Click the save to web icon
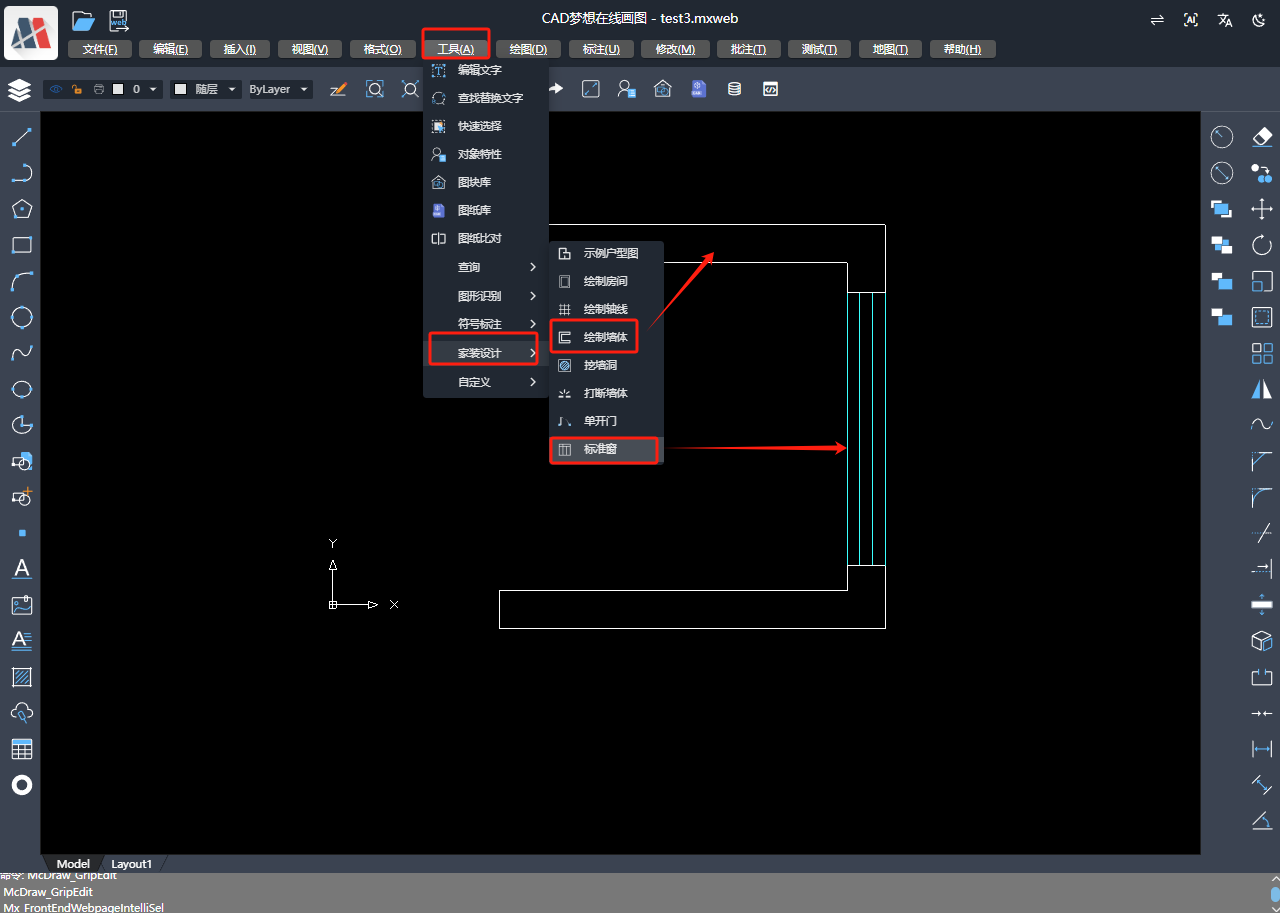The width and height of the screenshot is (1280, 913). tap(118, 20)
